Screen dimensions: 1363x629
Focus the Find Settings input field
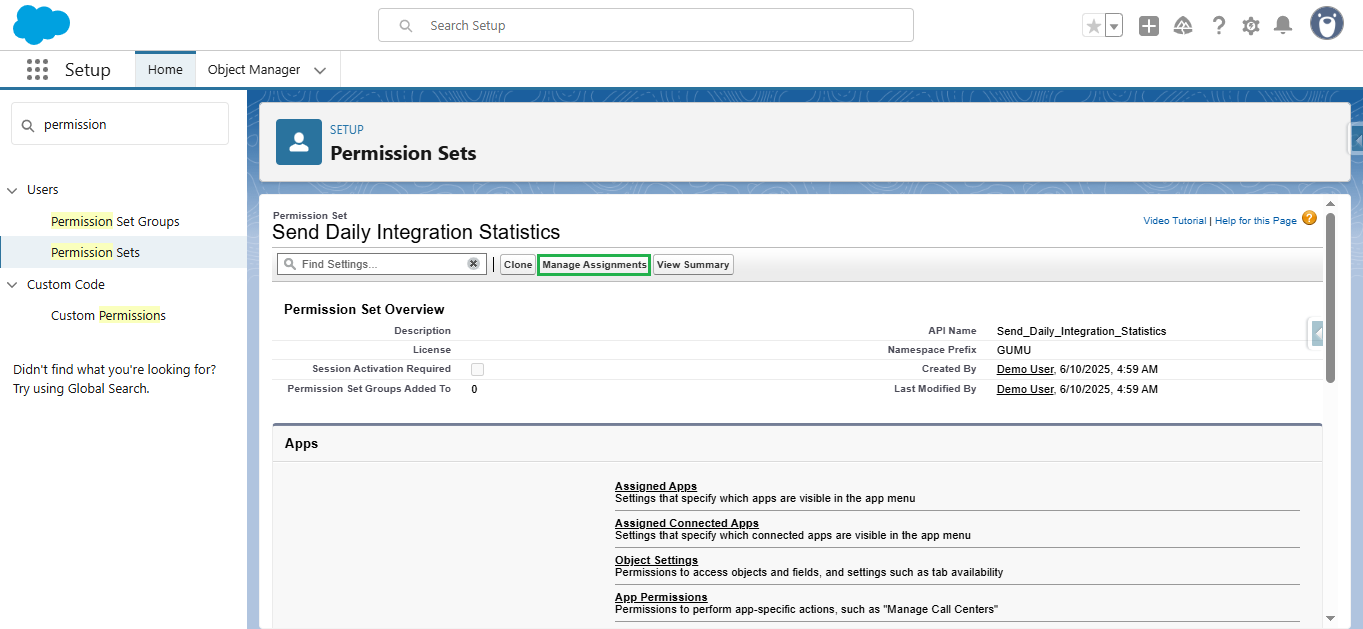pos(382,264)
